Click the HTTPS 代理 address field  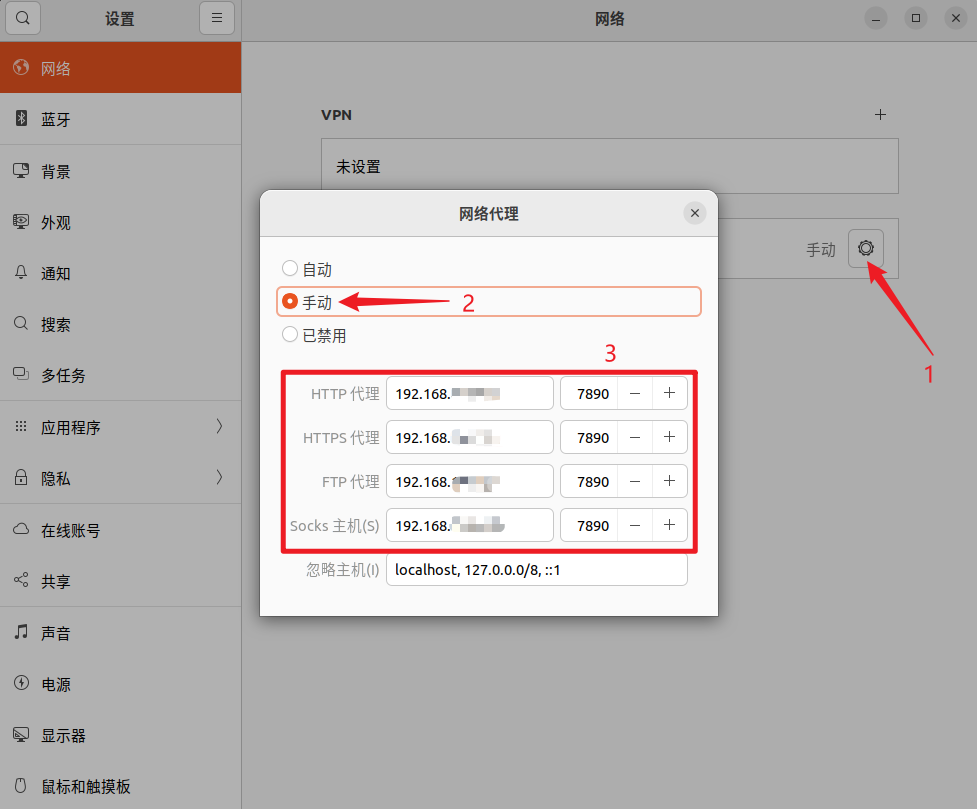tap(470, 437)
